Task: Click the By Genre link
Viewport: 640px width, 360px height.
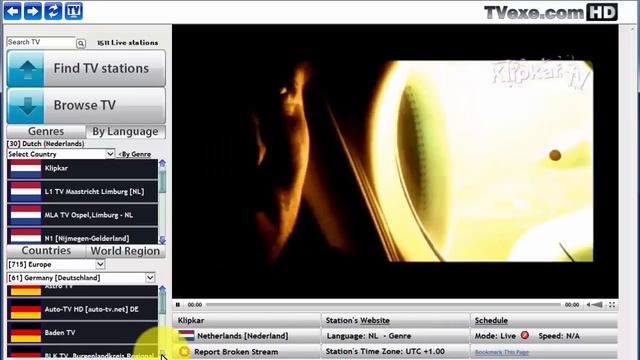Action: pos(134,154)
